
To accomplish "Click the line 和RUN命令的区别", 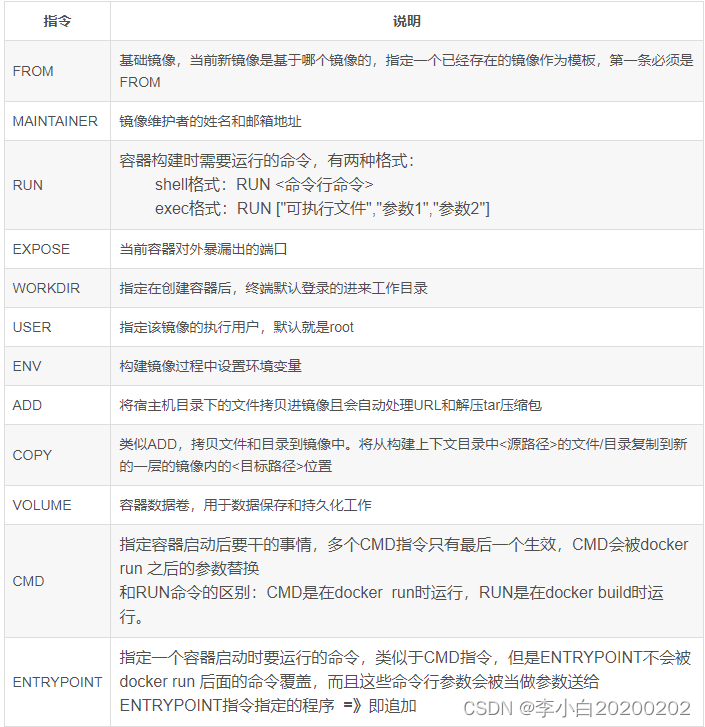I will pyautogui.click(x=391, y=593).
